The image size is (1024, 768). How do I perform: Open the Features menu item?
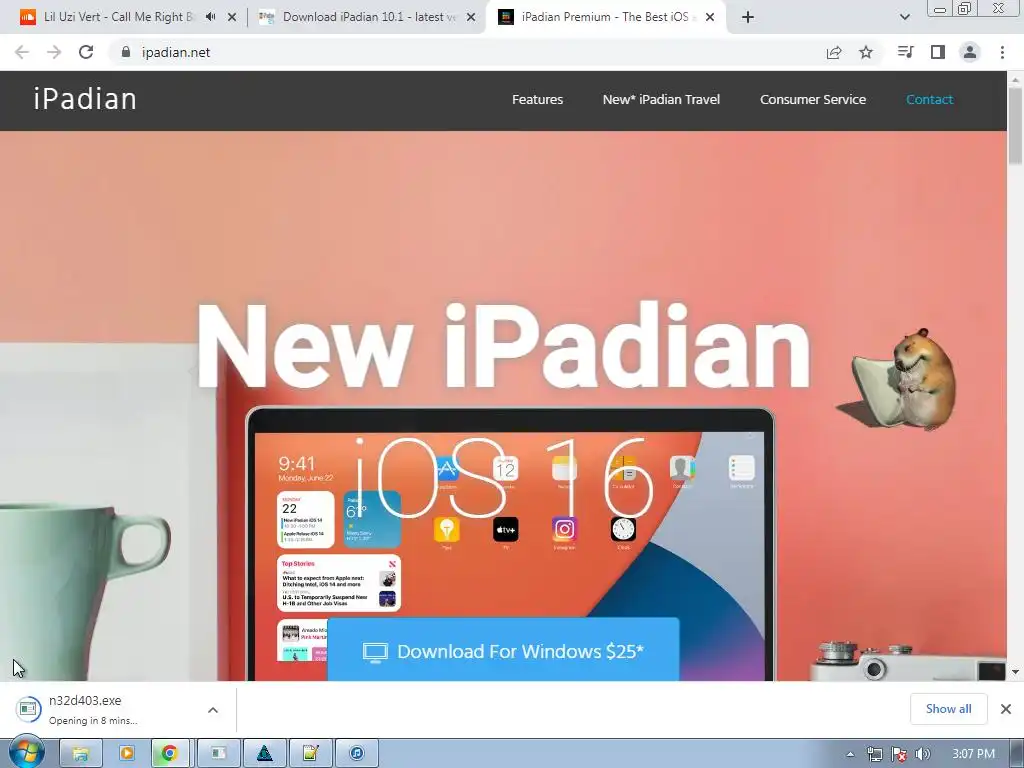point(537,99)
